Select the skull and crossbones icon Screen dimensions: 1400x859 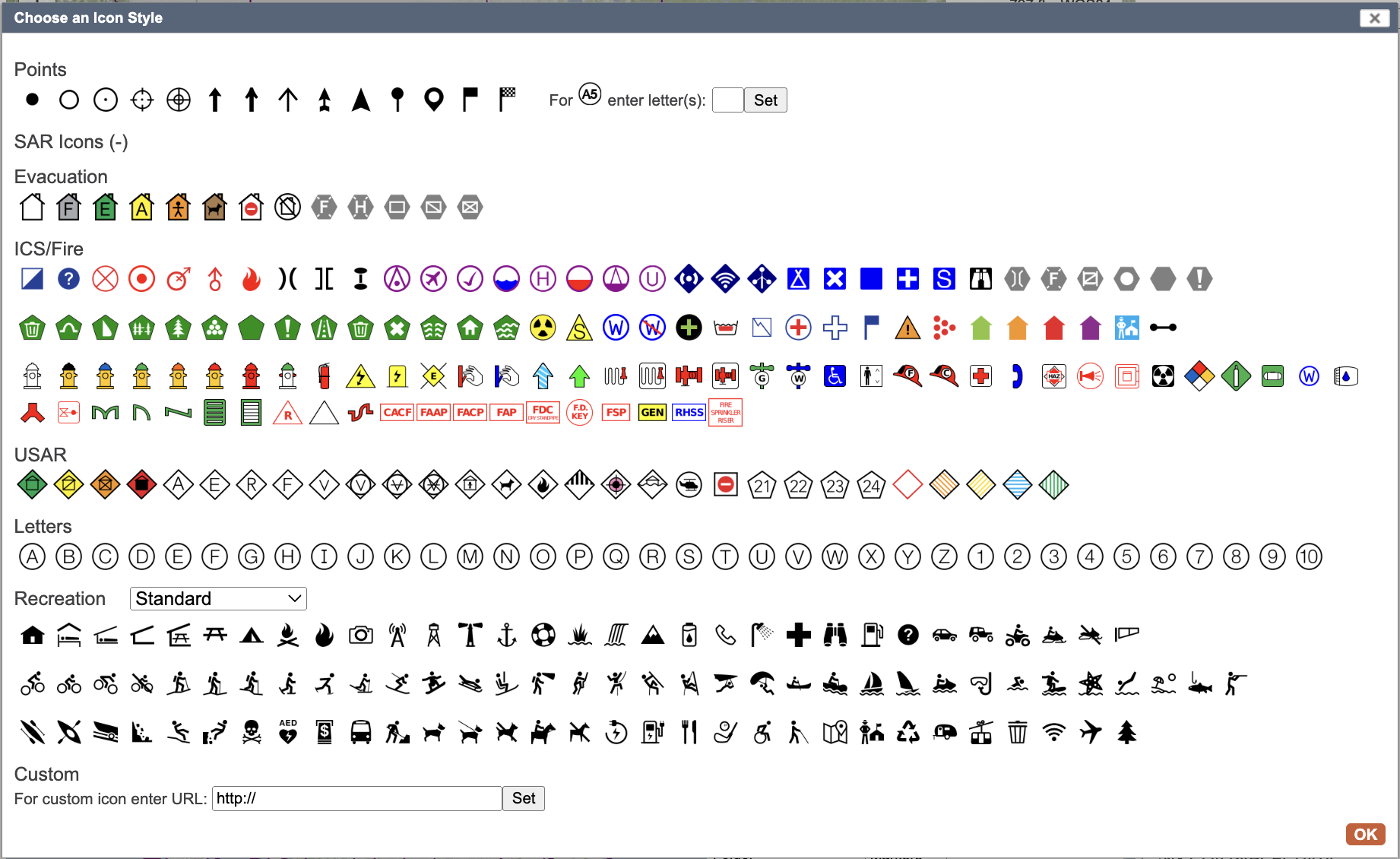pyautogui.click(x=252, y=733)
